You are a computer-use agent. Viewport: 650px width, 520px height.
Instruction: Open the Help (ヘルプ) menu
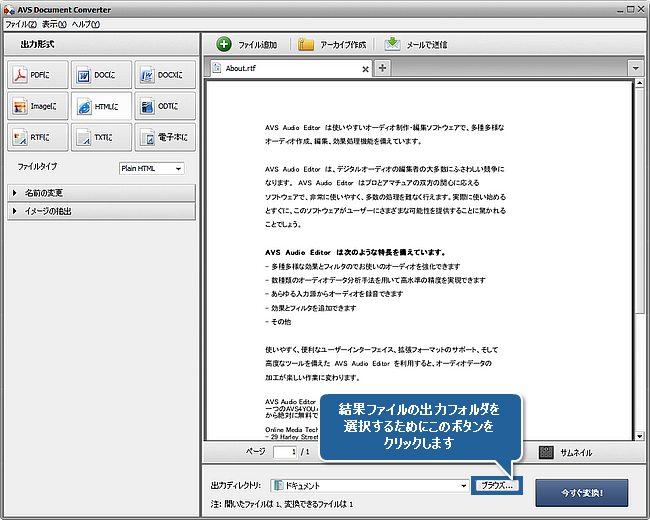pyautogui.click(x=86, y=24)
